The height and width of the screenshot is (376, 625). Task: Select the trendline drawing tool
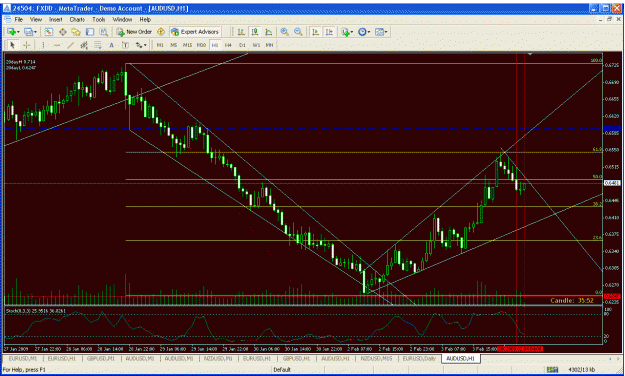pyautogui.click(x=71, y=45)
